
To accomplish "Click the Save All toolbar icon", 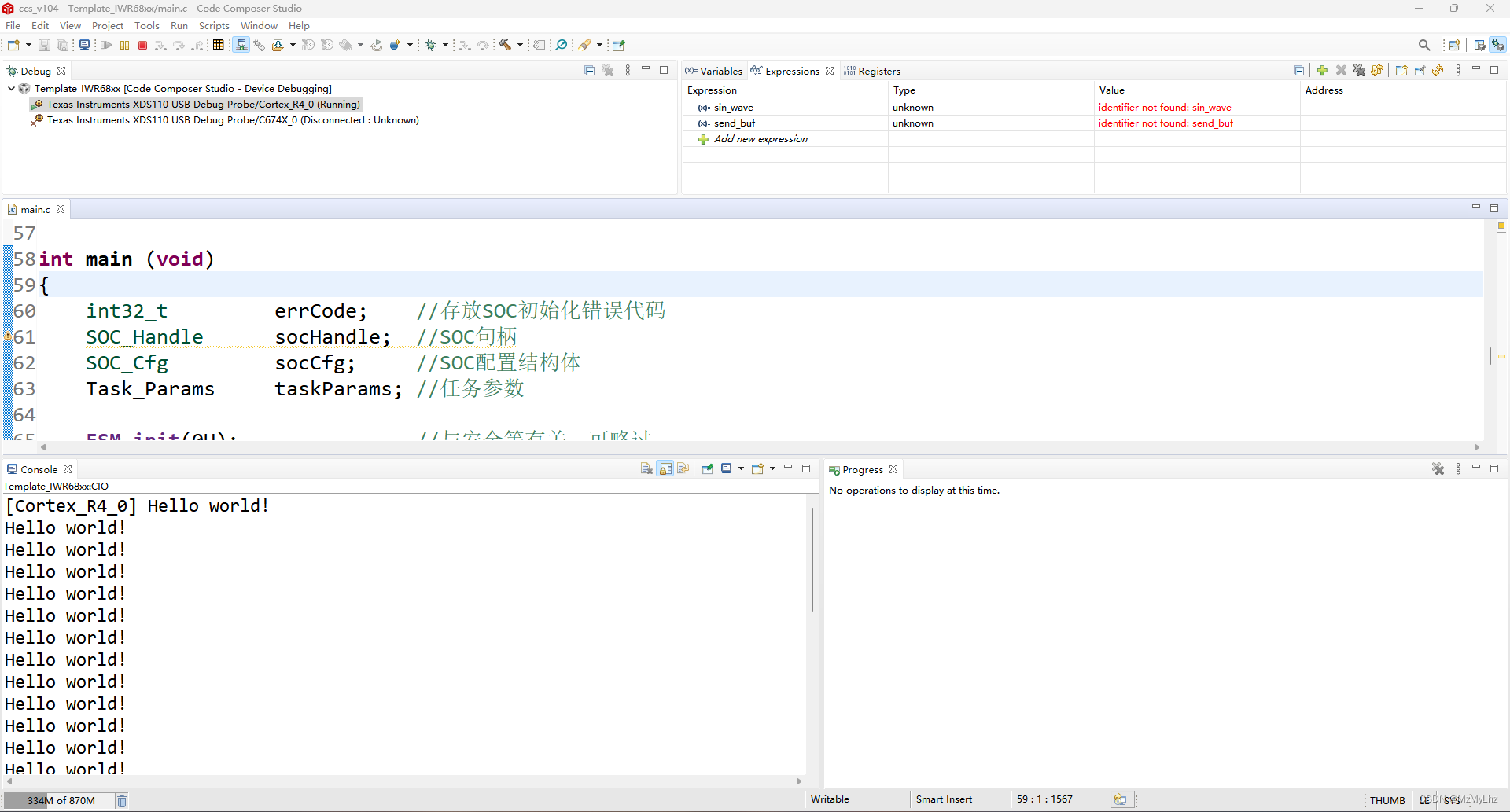I will 63,46.
